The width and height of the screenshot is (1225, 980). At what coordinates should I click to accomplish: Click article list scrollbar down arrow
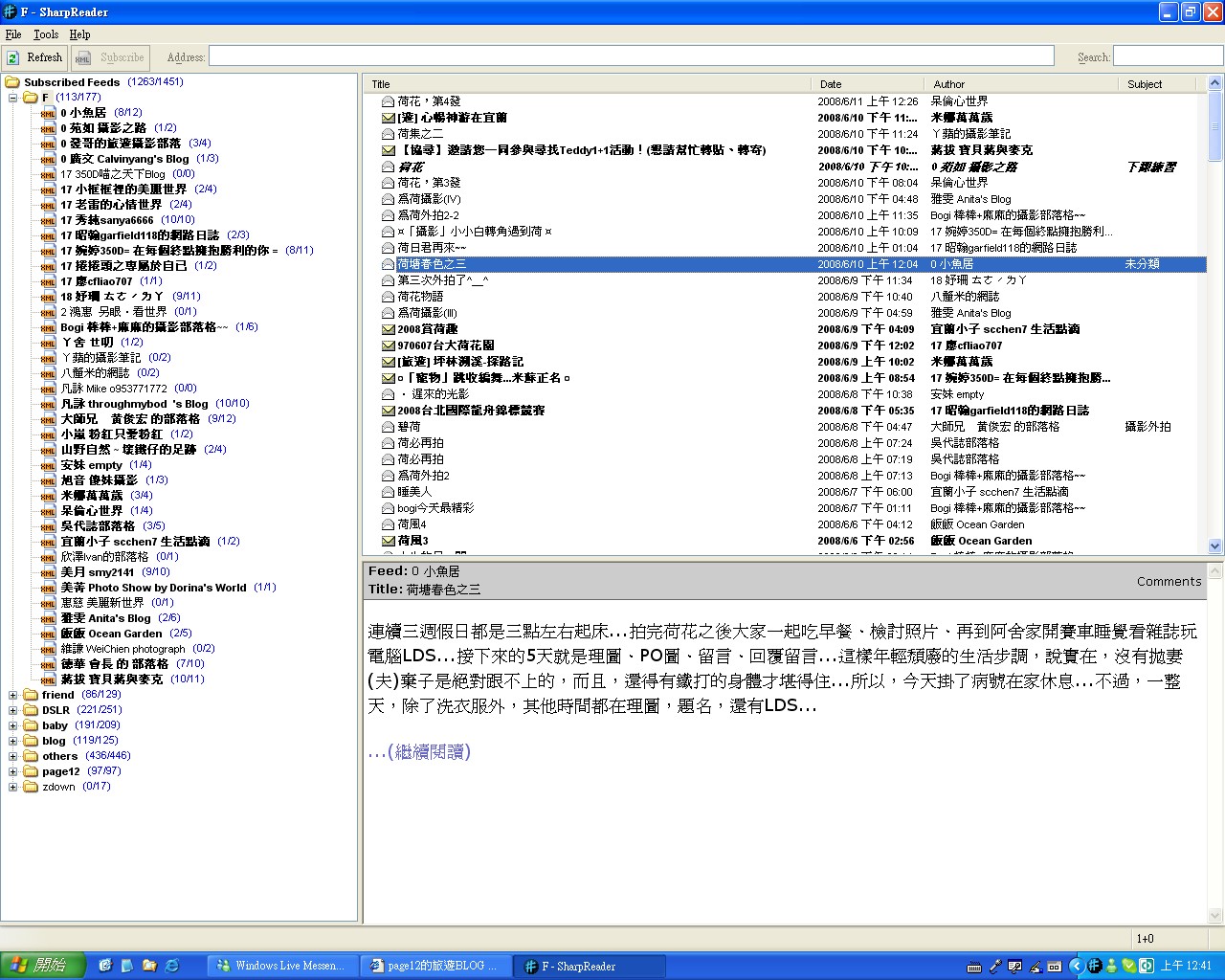point(1215,546)
